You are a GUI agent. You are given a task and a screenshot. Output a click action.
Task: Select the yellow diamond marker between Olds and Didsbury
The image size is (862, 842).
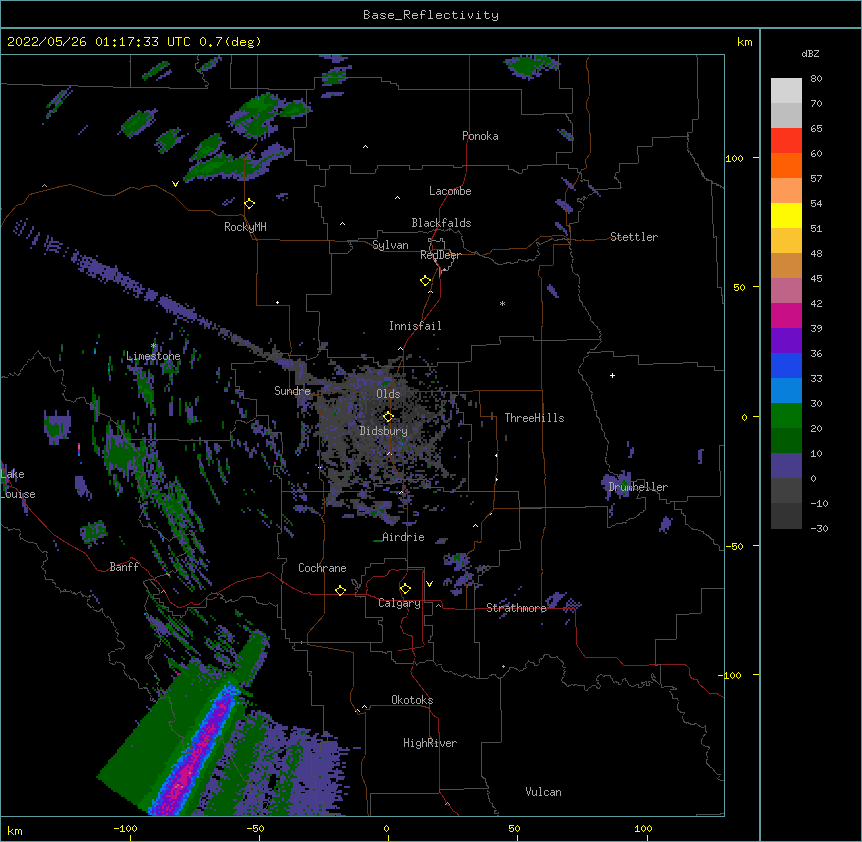point(388,417)
